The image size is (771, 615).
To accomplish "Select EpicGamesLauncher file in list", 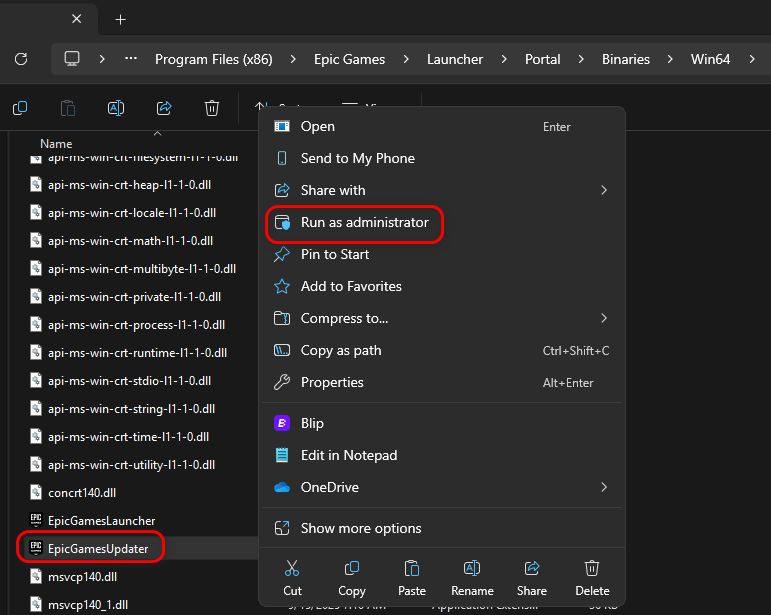I will [x=101, y=520].
